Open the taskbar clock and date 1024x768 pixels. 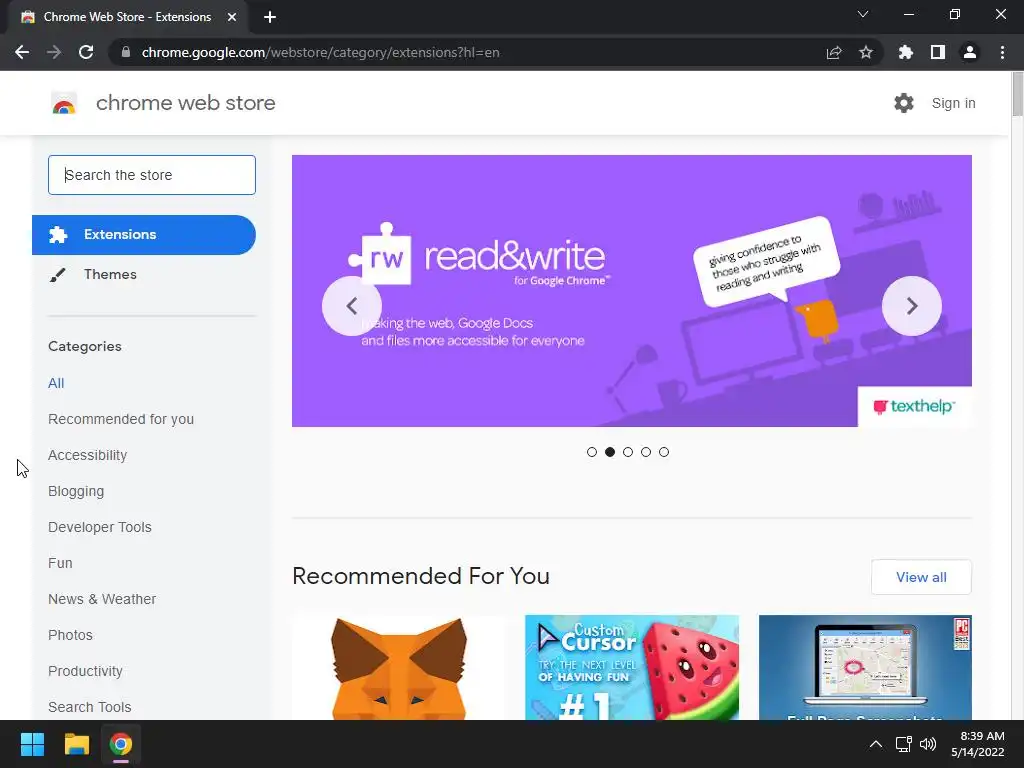pos(978,744)
